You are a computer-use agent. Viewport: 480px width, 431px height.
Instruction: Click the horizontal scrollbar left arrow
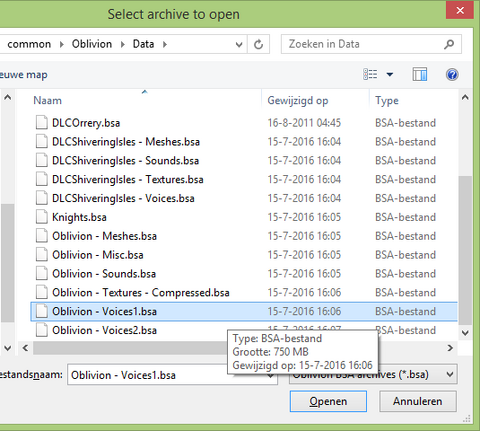(x=25, y=348)
